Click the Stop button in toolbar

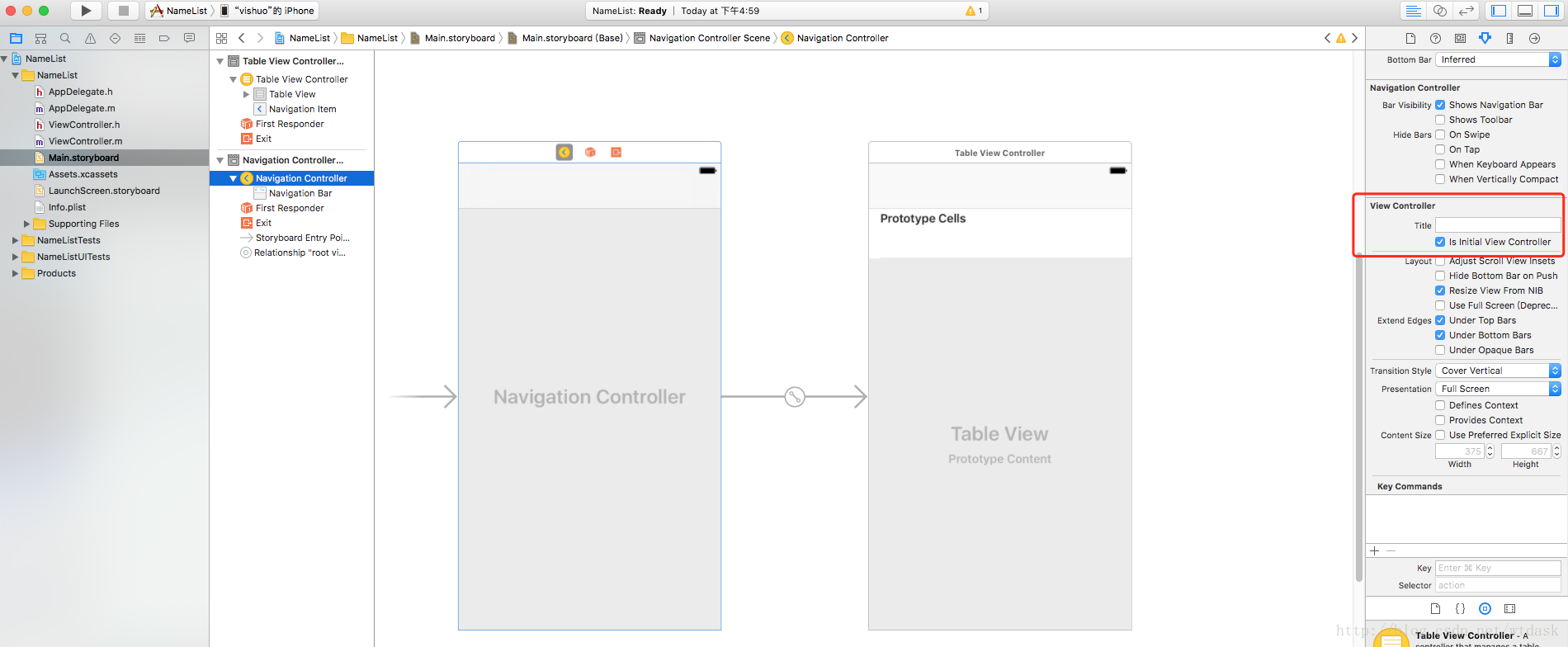[x=123, y=11]
